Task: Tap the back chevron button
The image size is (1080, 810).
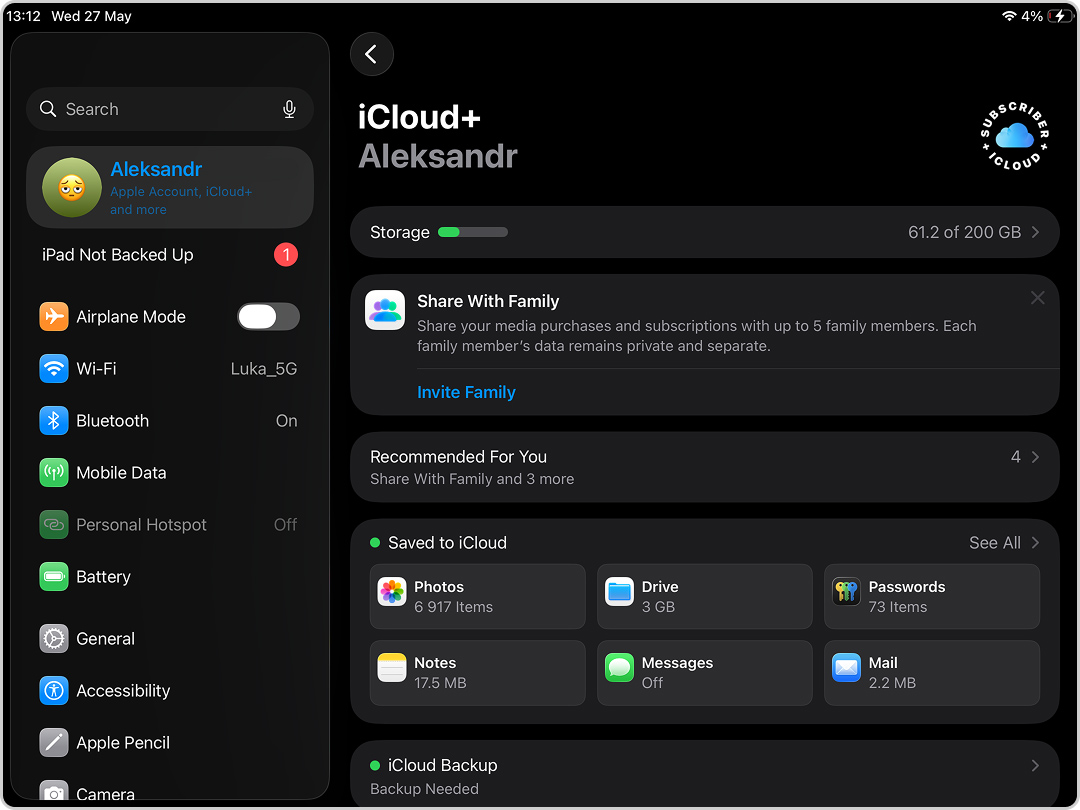Action: pyautogui.click(x=372, y=54)
